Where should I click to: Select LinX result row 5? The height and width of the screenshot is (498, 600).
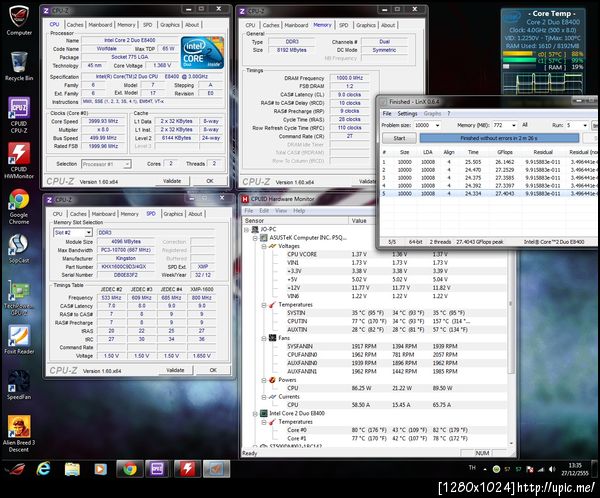click(x=488, y=194)
